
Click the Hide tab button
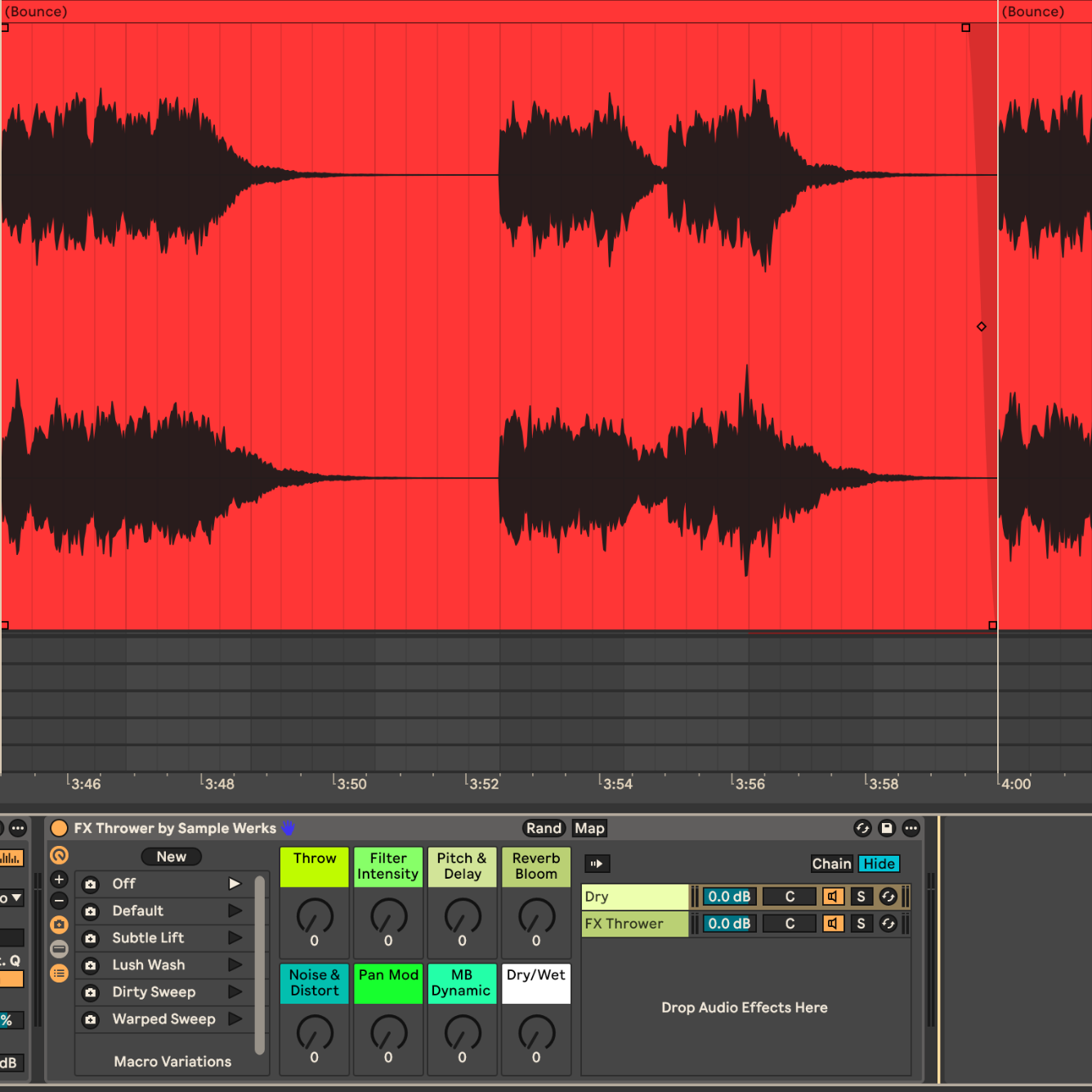pos(879,864)
